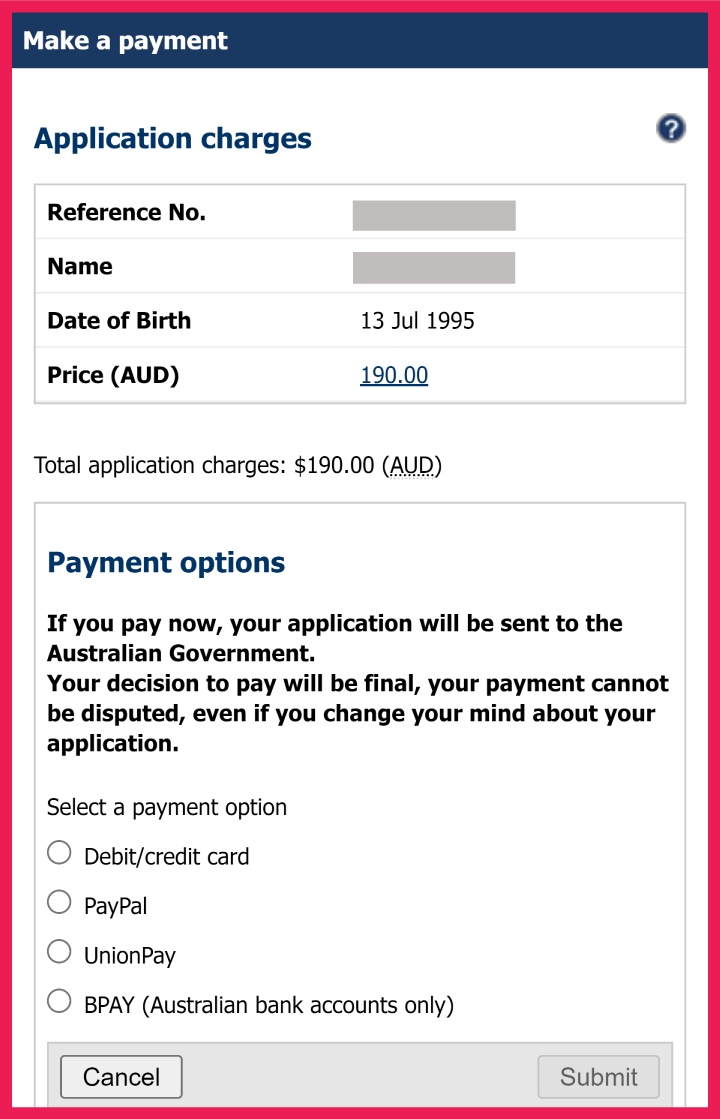Click the Price (AUD) row label
The image size is (720, 1119).
(113, 375)
